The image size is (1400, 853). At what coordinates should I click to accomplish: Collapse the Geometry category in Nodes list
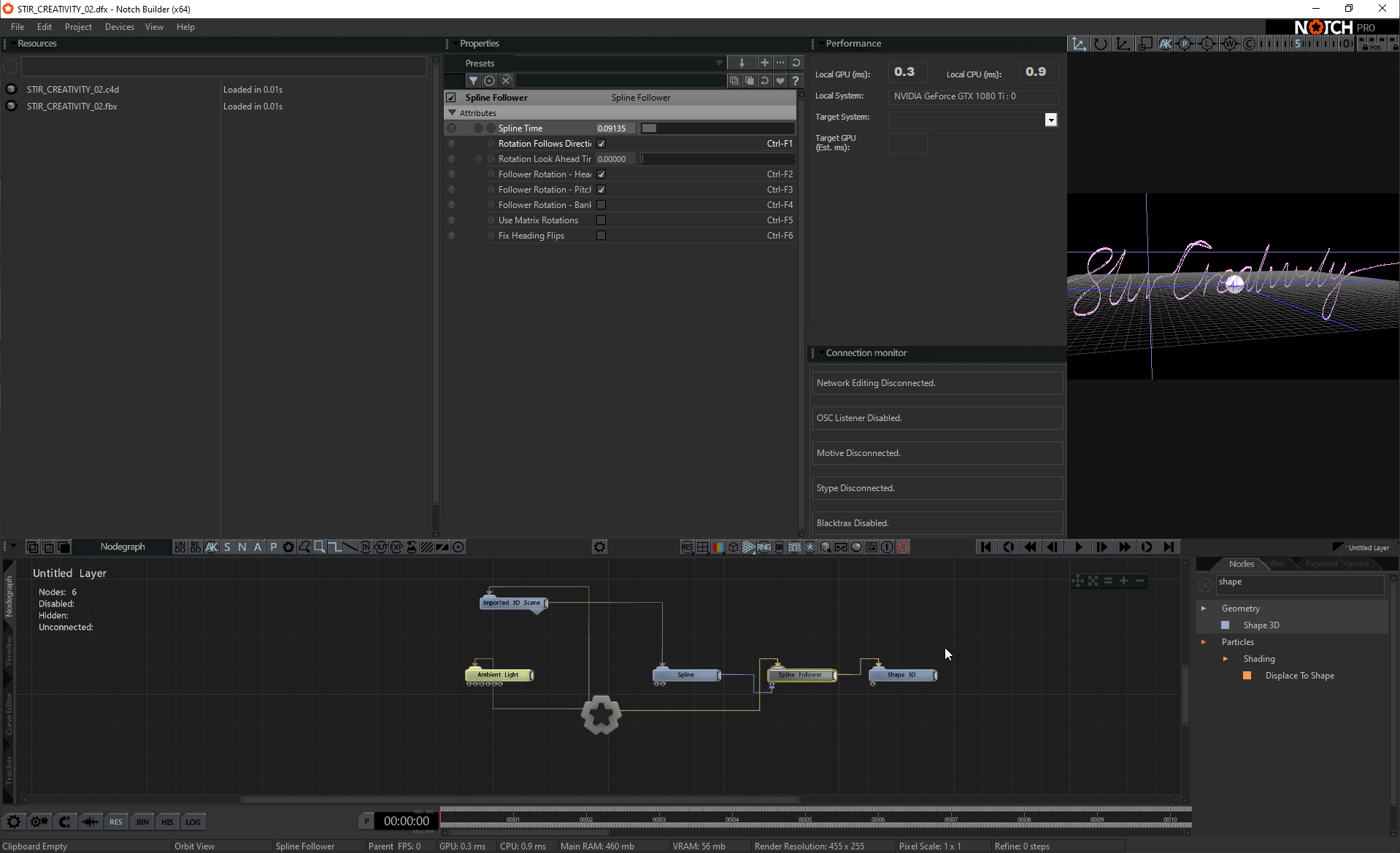1204,609
